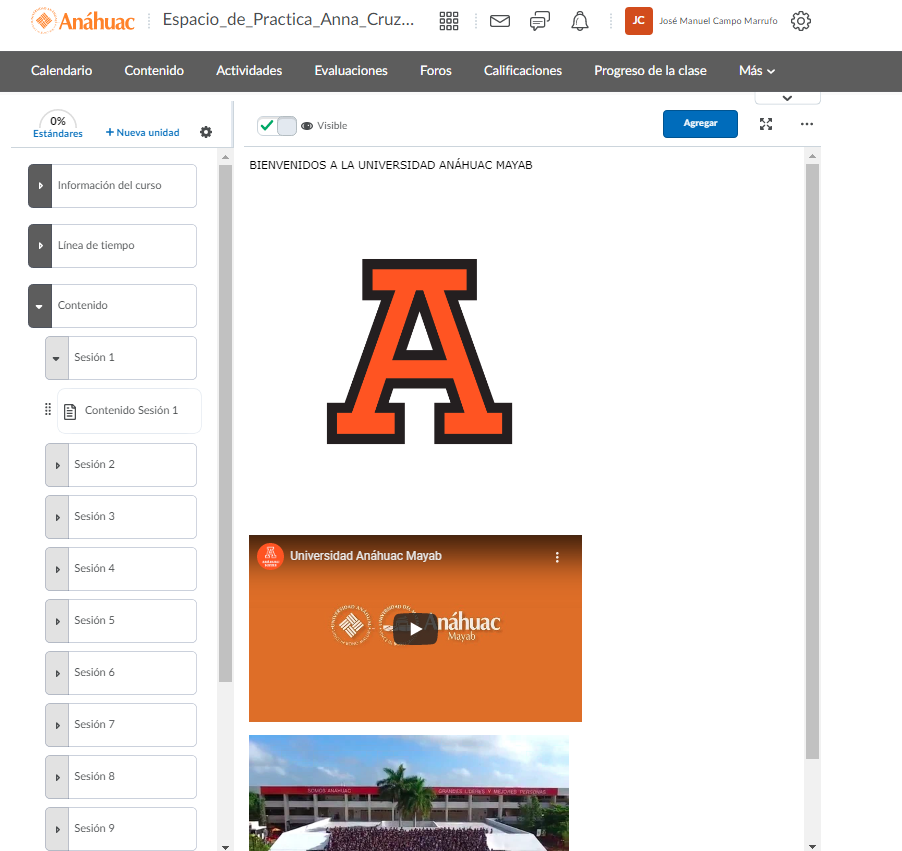Open the subscription alerts chat icon

[540, 21]
